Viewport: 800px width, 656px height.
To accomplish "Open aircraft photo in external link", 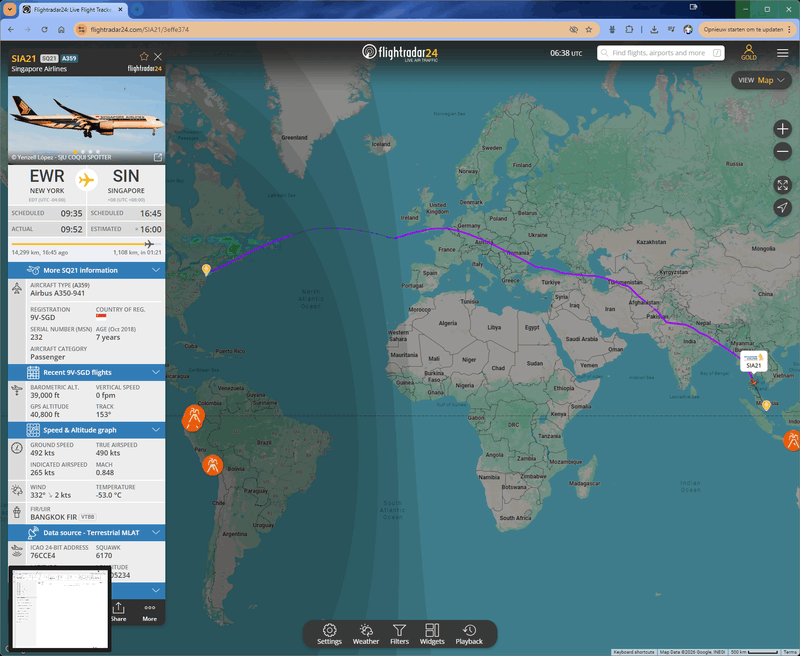I will pos(158,157).
